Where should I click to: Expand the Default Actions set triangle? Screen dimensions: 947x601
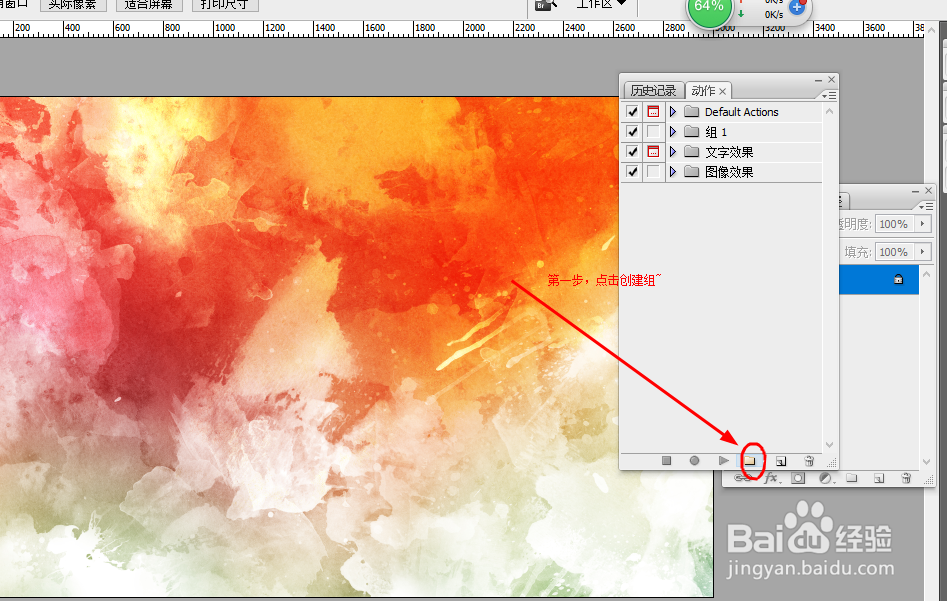(x=673, y=112)
